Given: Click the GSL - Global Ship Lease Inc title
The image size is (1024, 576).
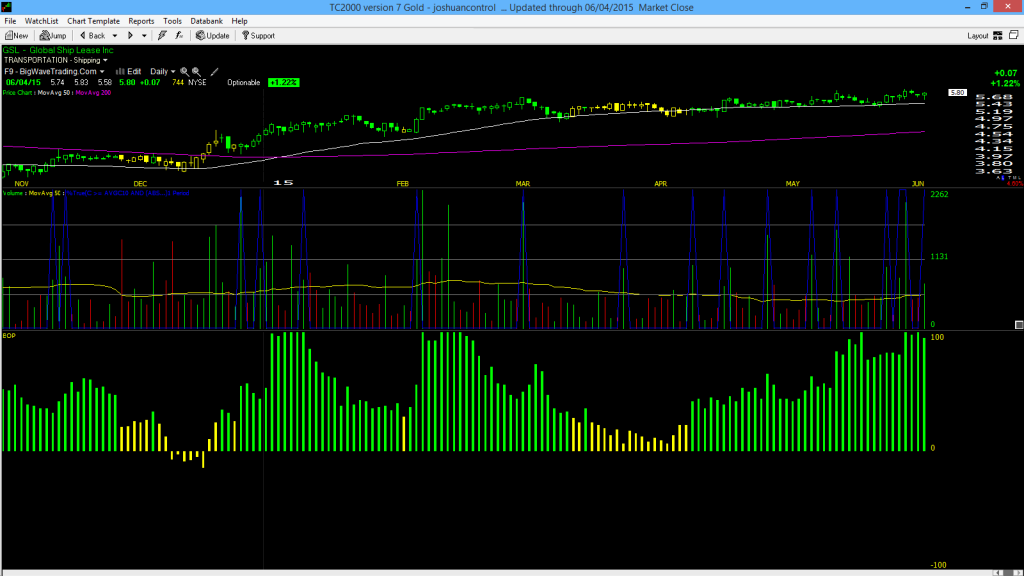Looking at the screenshot, I should point(58,50).
